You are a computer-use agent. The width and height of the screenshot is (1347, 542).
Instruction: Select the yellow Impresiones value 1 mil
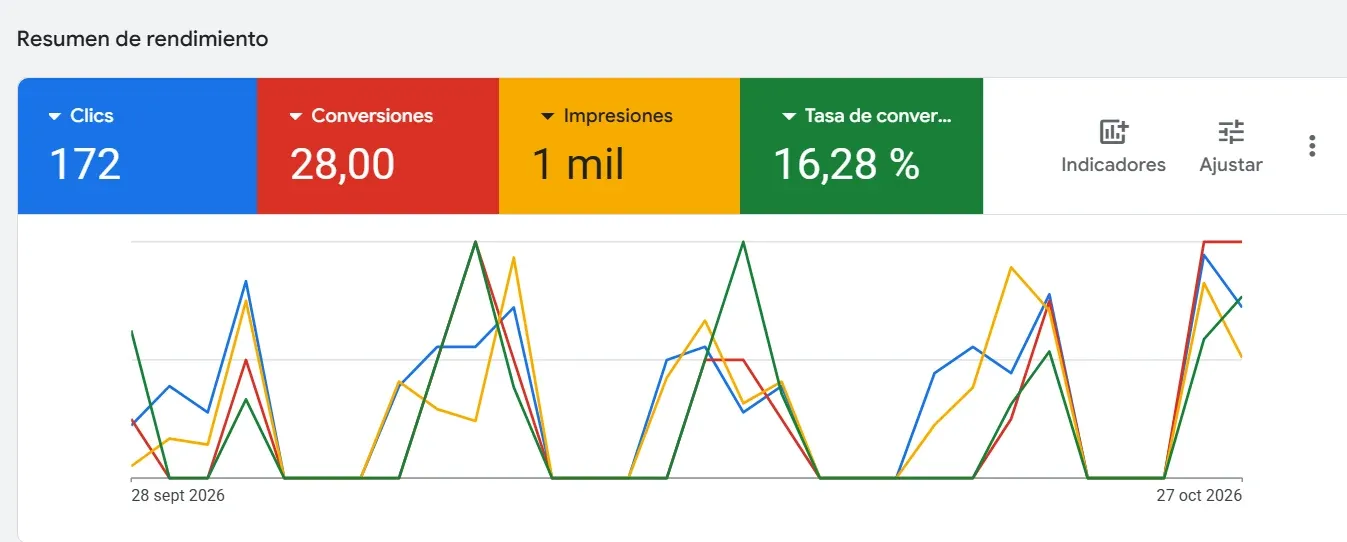click(x=578, y=164)
